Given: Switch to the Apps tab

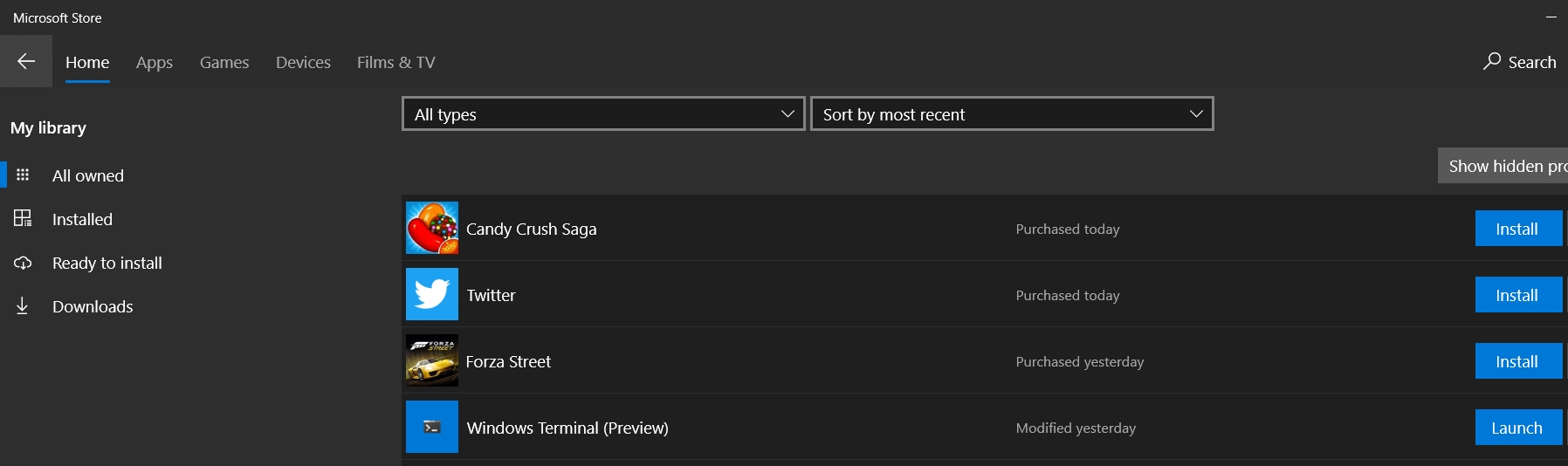Looking at the screenshot, I should (155, 62).
